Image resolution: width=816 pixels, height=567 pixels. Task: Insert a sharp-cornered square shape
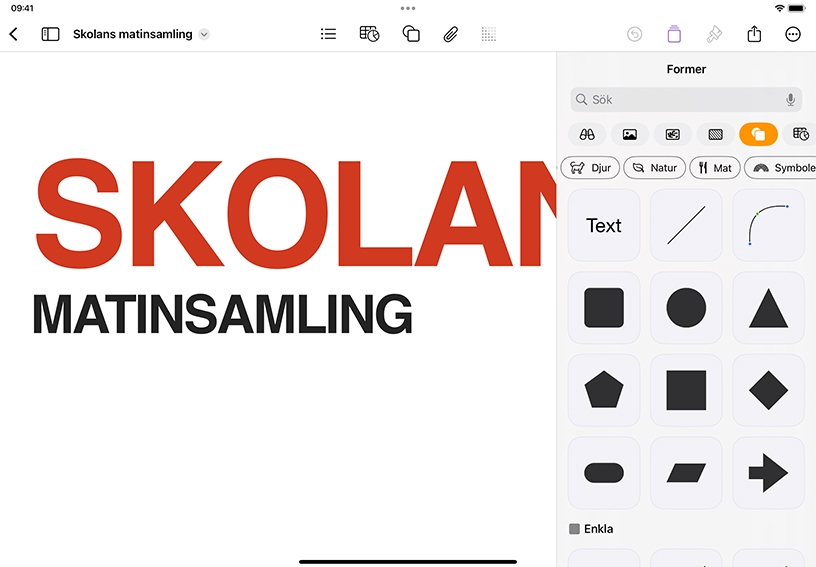pos(686,390)
